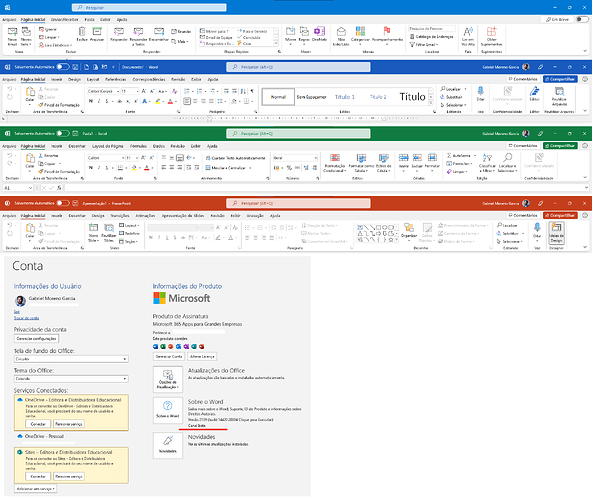Image resolution: width=592 pixels, height=500 pixels.
Task: Click Formatar como Tabela icon in Excel
Action: (x=361, y=158)
